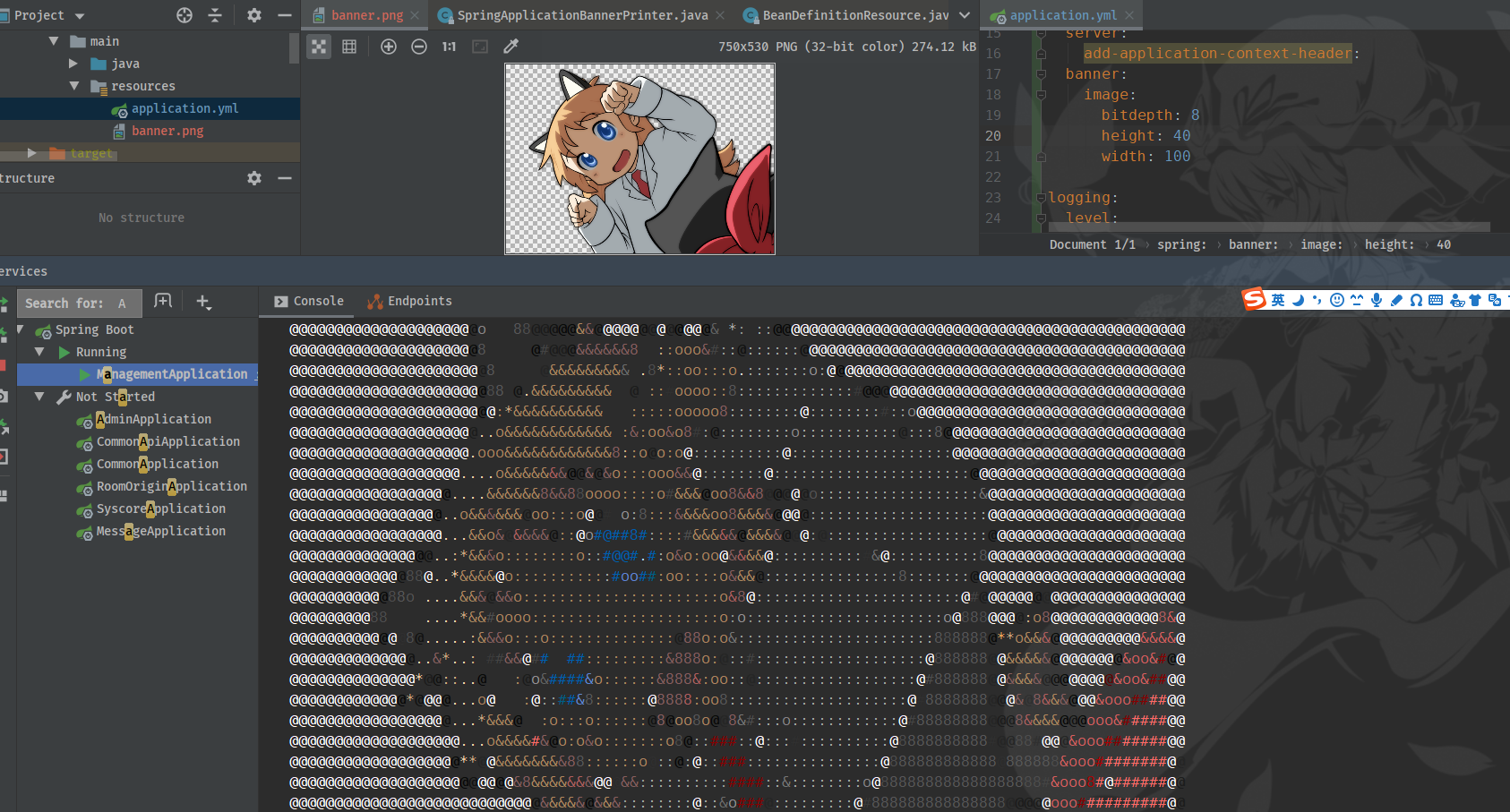
Task: Activate the color picker eyedropper tool
Action: 511,47
